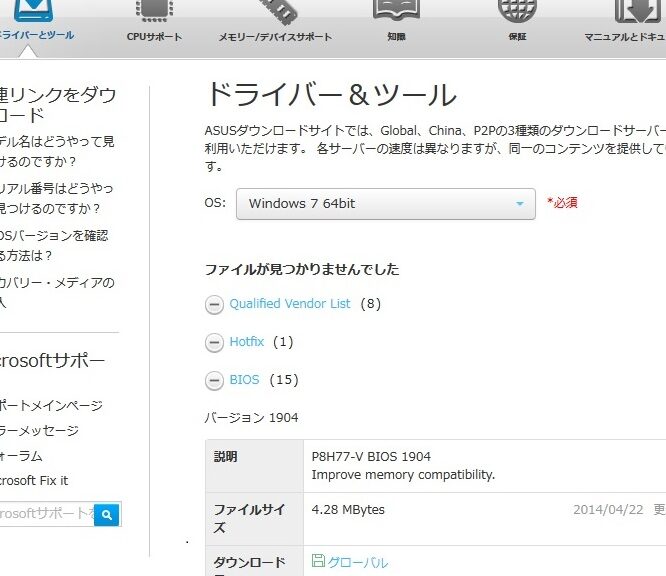Click the ファイルが見つかりませんでした message
This screenshot has width=666, height=576.
coord(302,269)
